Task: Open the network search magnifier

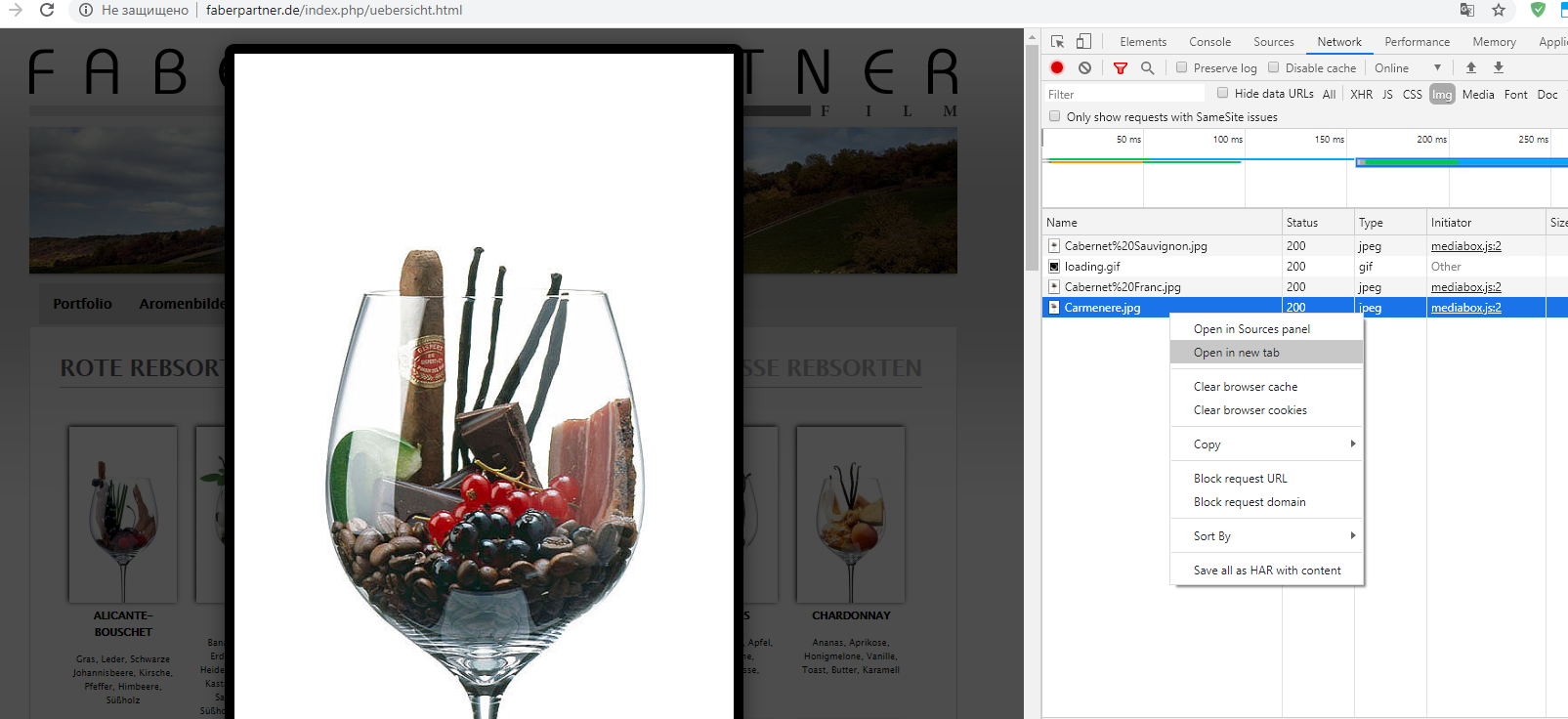Action: [1148, 68]
